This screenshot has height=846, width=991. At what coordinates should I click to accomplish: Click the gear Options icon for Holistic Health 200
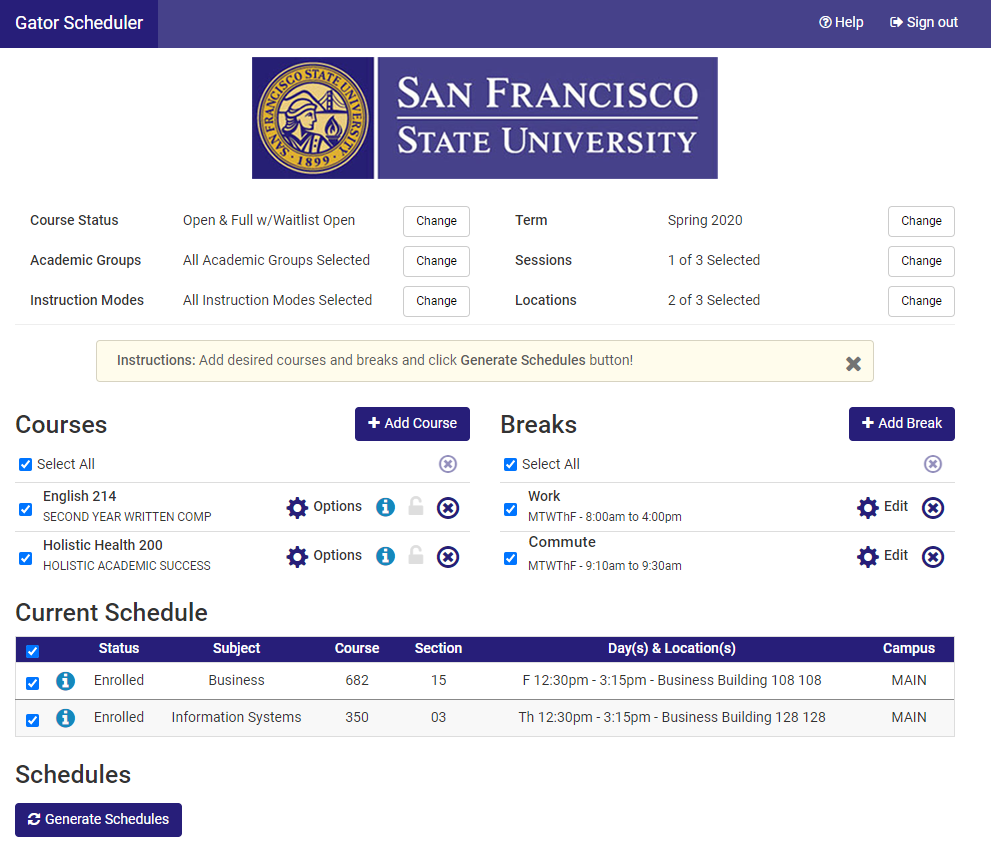click(324, 556)
